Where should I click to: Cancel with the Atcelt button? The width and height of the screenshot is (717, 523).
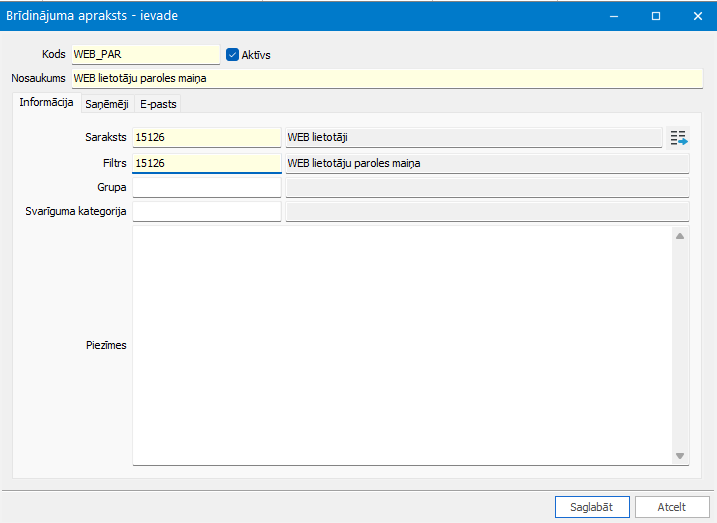pos(671,506)
